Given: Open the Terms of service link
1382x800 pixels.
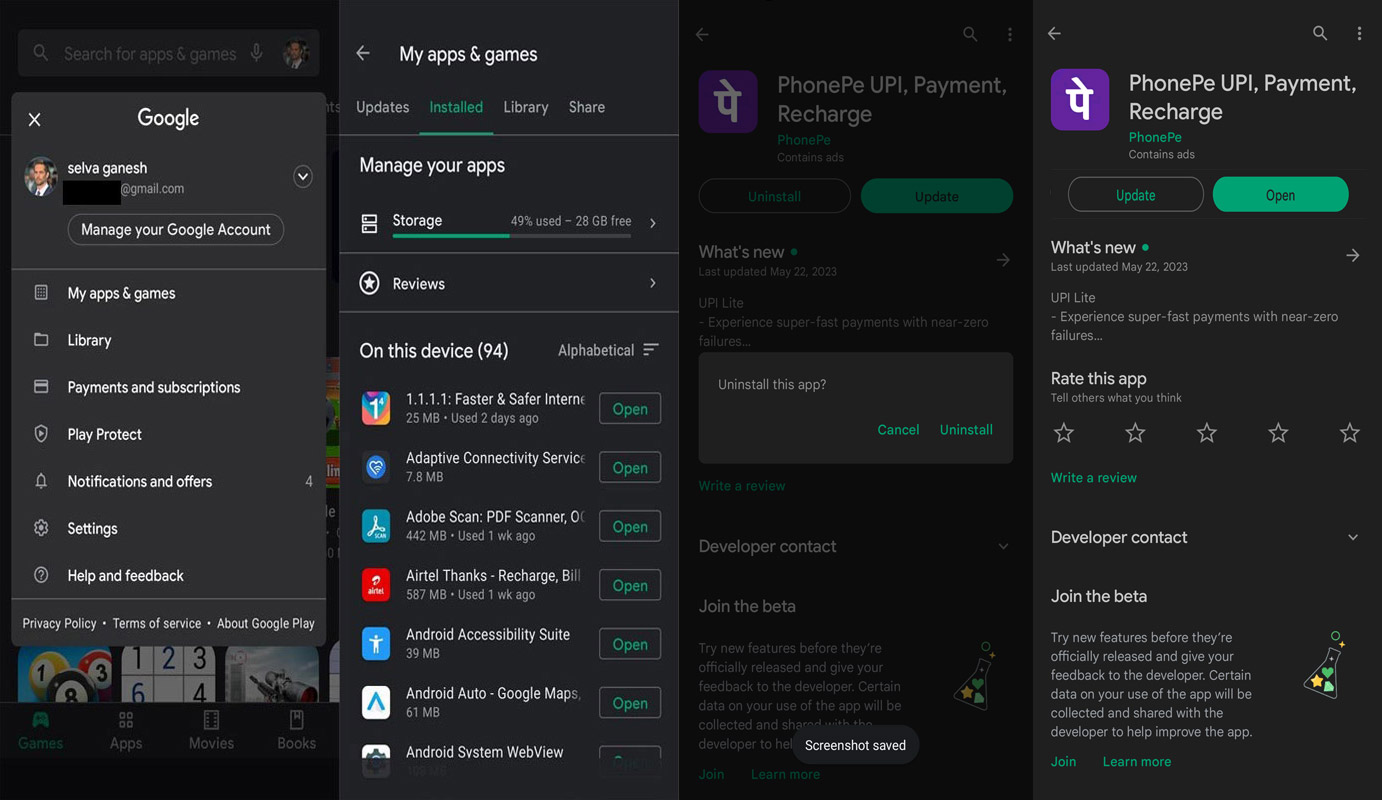Looking at the screenshot, I should (x=157, y=623).
